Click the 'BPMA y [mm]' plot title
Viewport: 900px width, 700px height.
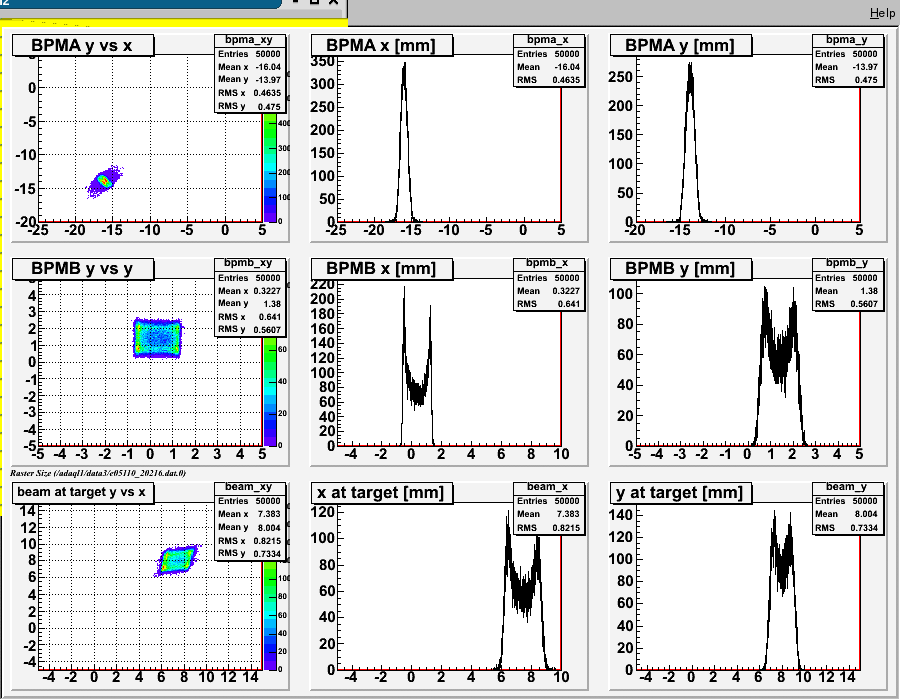681,45
